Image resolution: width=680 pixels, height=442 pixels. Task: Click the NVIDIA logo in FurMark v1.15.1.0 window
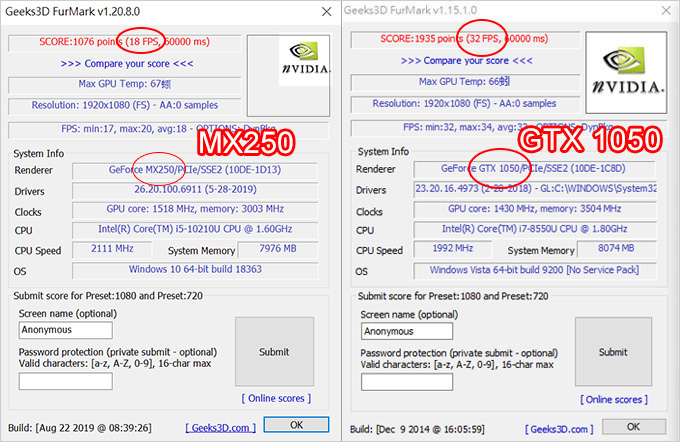pos(626,72)
